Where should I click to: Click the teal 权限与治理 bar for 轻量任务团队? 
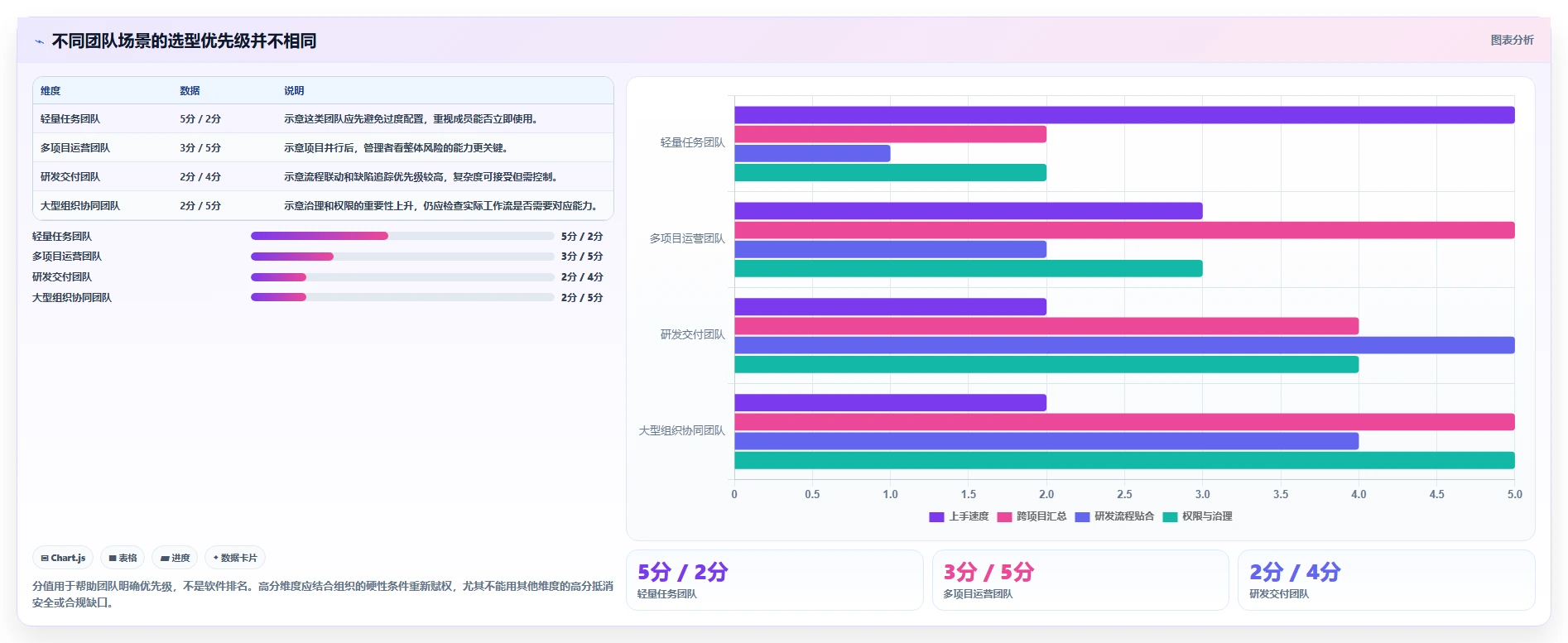pos(890,173)
